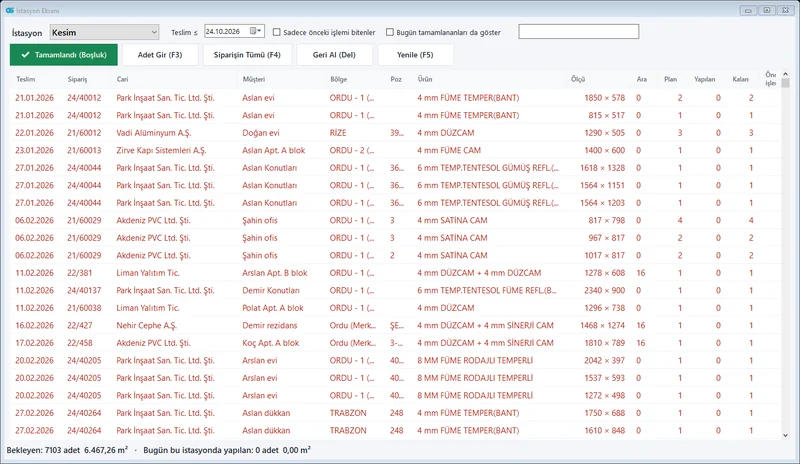Click the scroll down arrow of the list
The image size is (800, 464).
[785, 435]
